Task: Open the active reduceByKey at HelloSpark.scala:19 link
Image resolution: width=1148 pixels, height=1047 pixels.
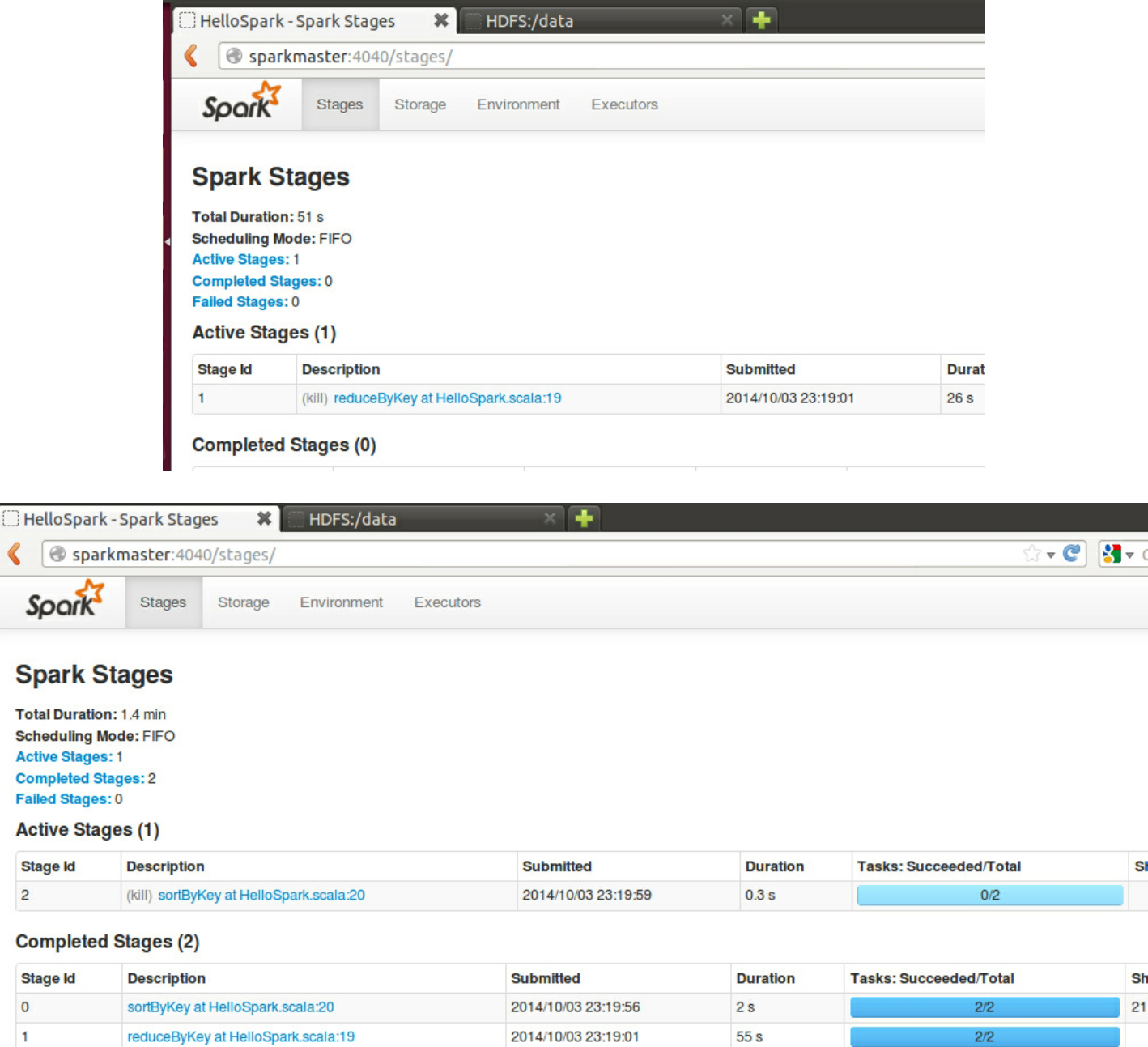Action: pos(448,398)
